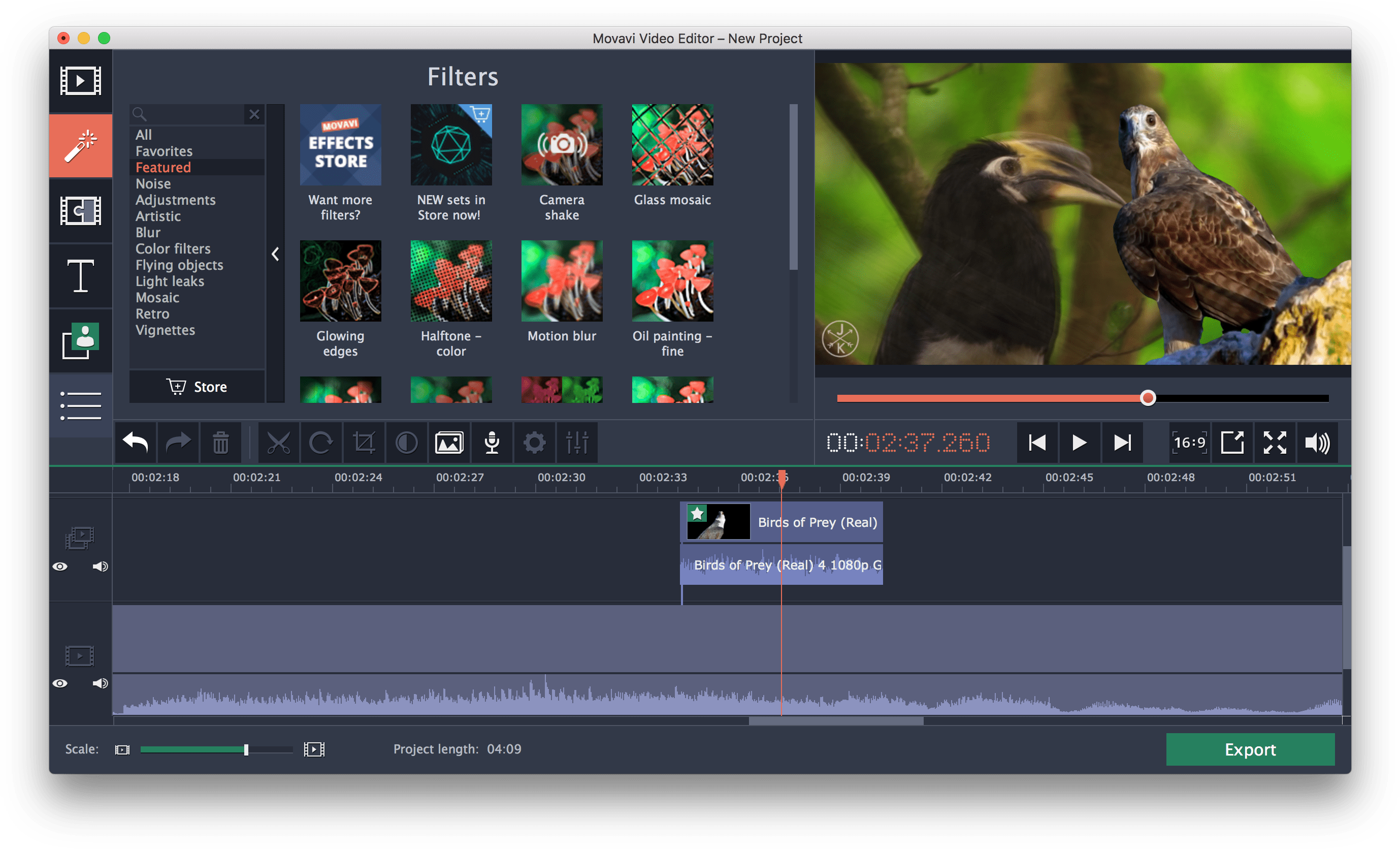Expand the More tools list icon
This screenshot has height=849, width=1400.
point(80,406)
